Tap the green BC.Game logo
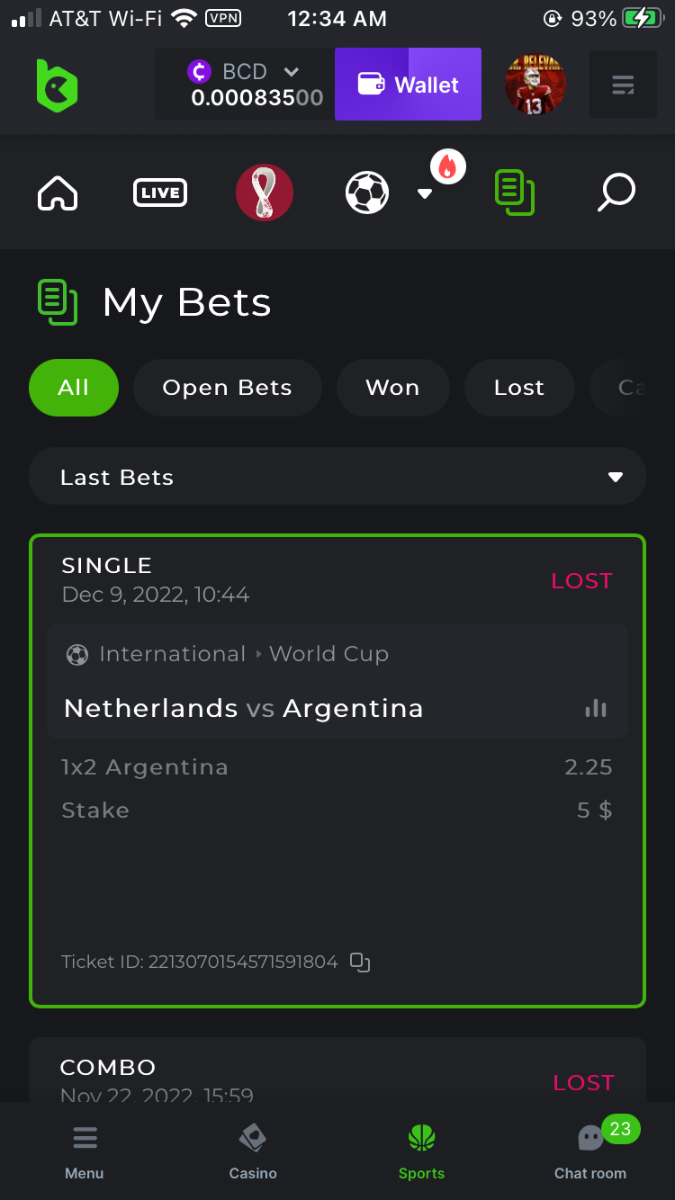 (x=57, y=85)
